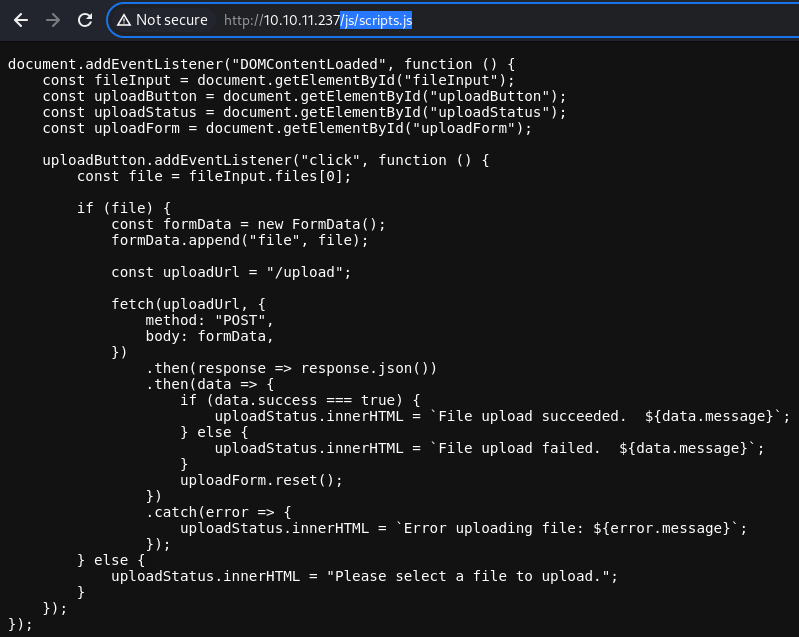Click the "Please select a file to upload." string

468,576
